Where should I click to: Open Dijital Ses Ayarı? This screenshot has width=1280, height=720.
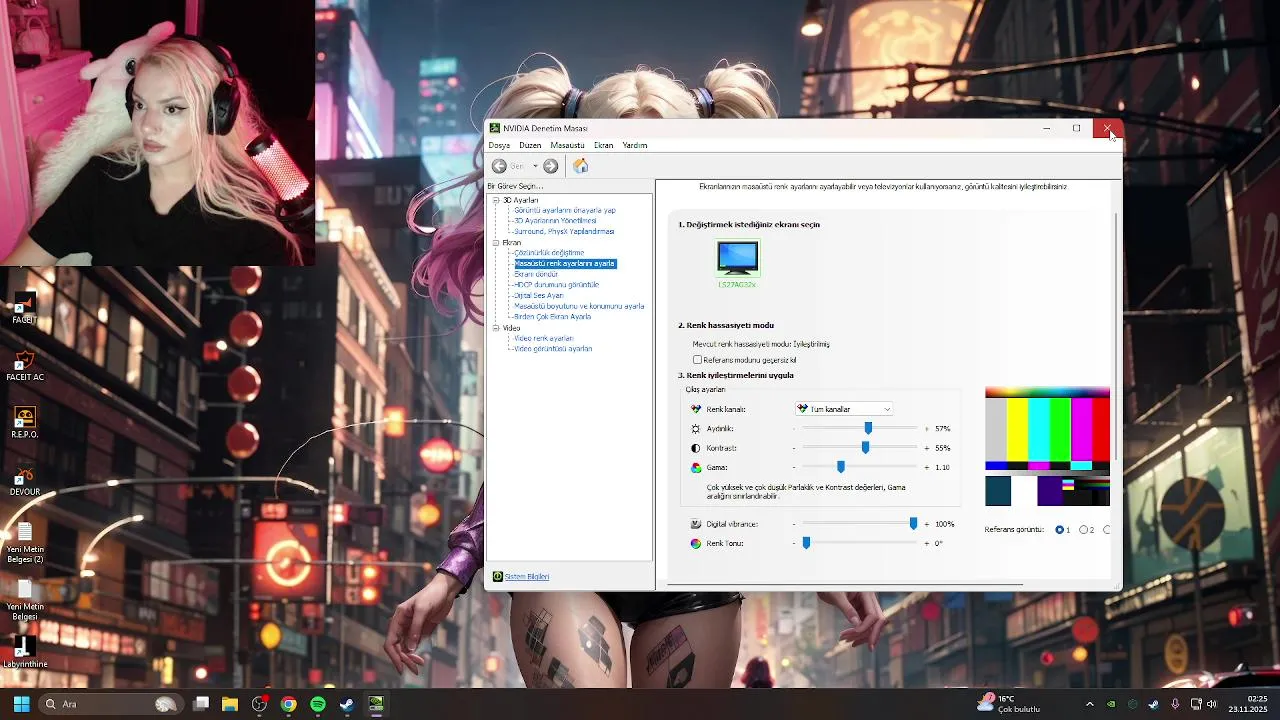point(539,295)
